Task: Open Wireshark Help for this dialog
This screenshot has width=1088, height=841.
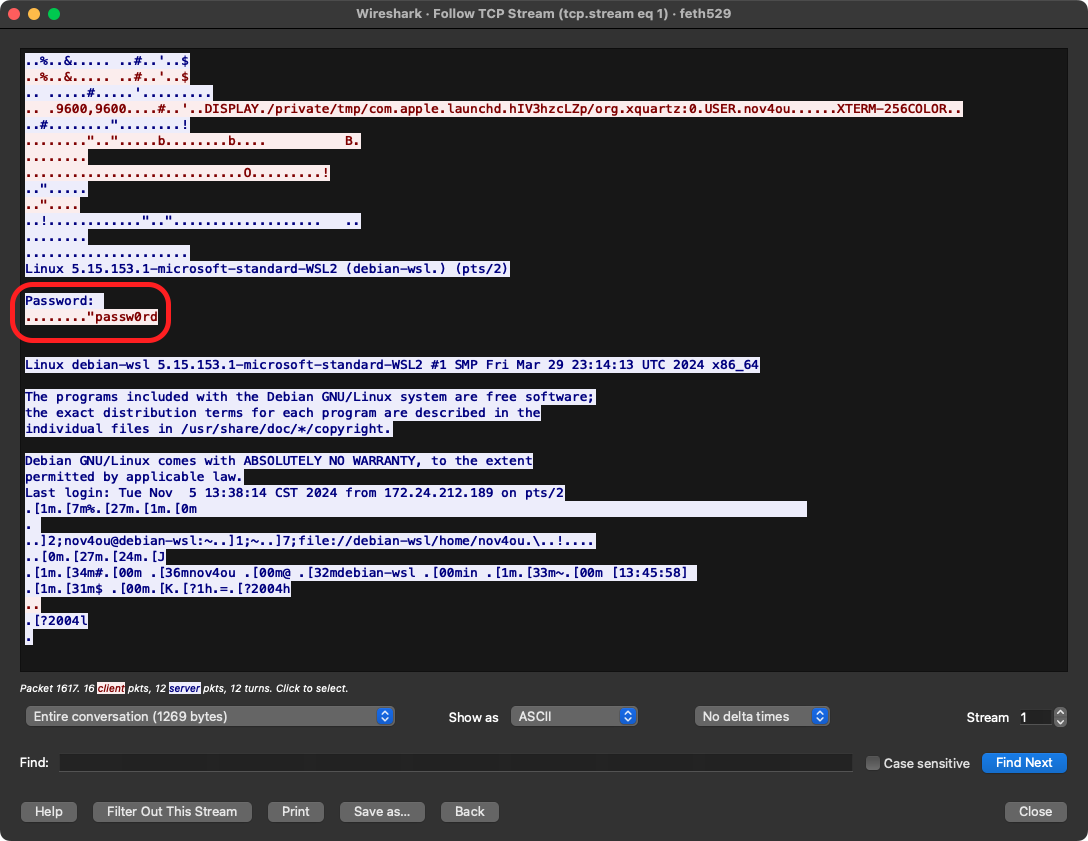Action: click(x=48, y=811)
